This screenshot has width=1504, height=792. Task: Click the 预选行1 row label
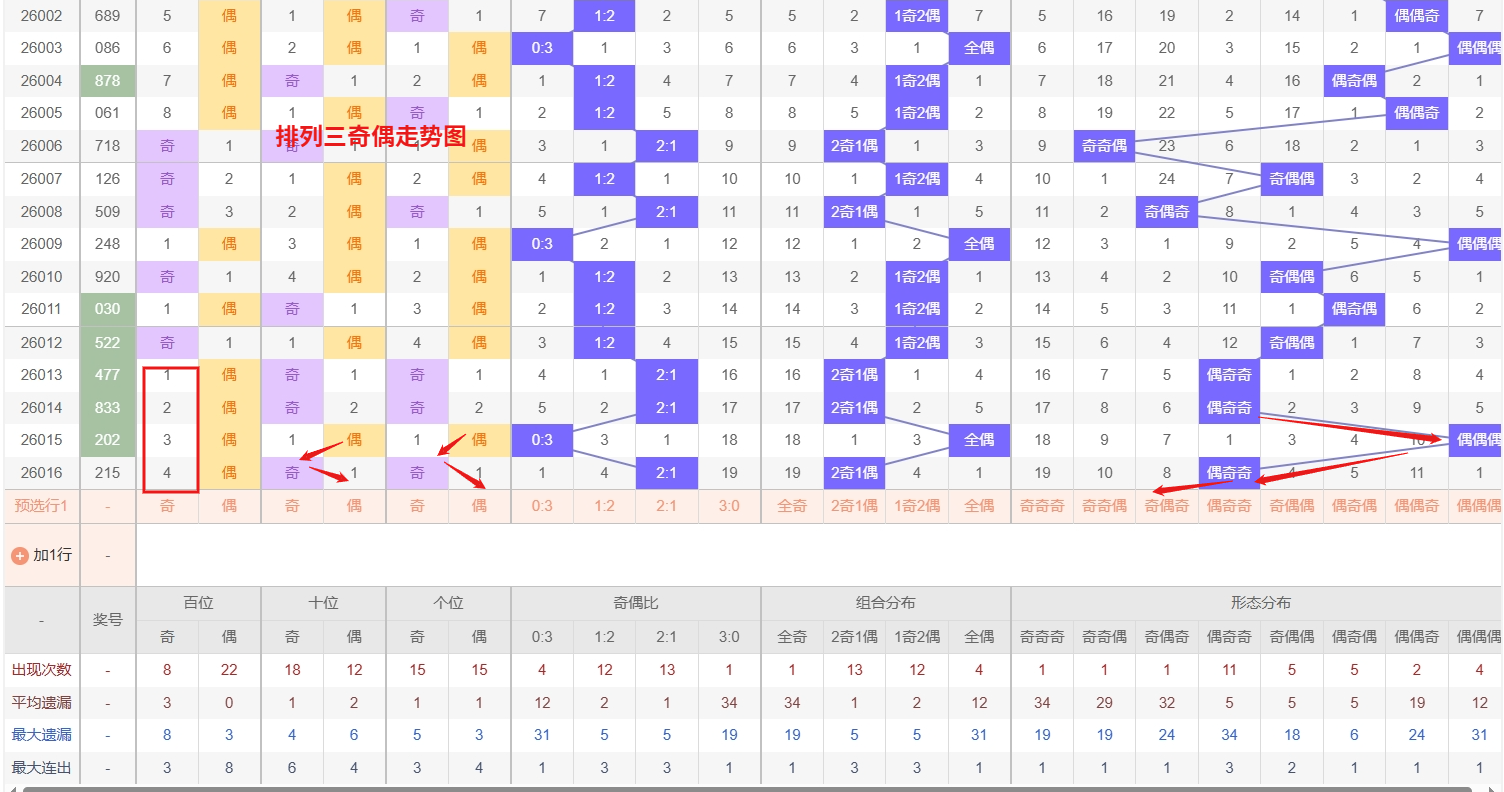[x=41, y=506]
